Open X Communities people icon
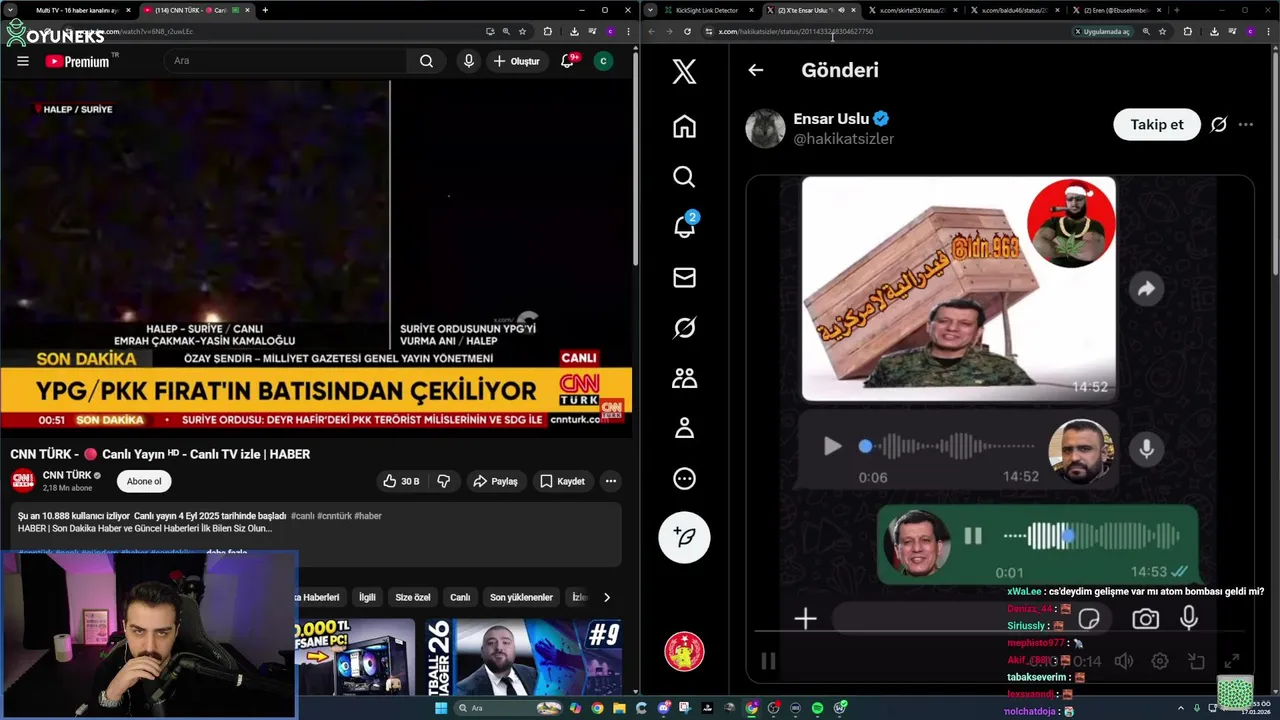This screenshot has height=720, width=1280. (684, 378)
